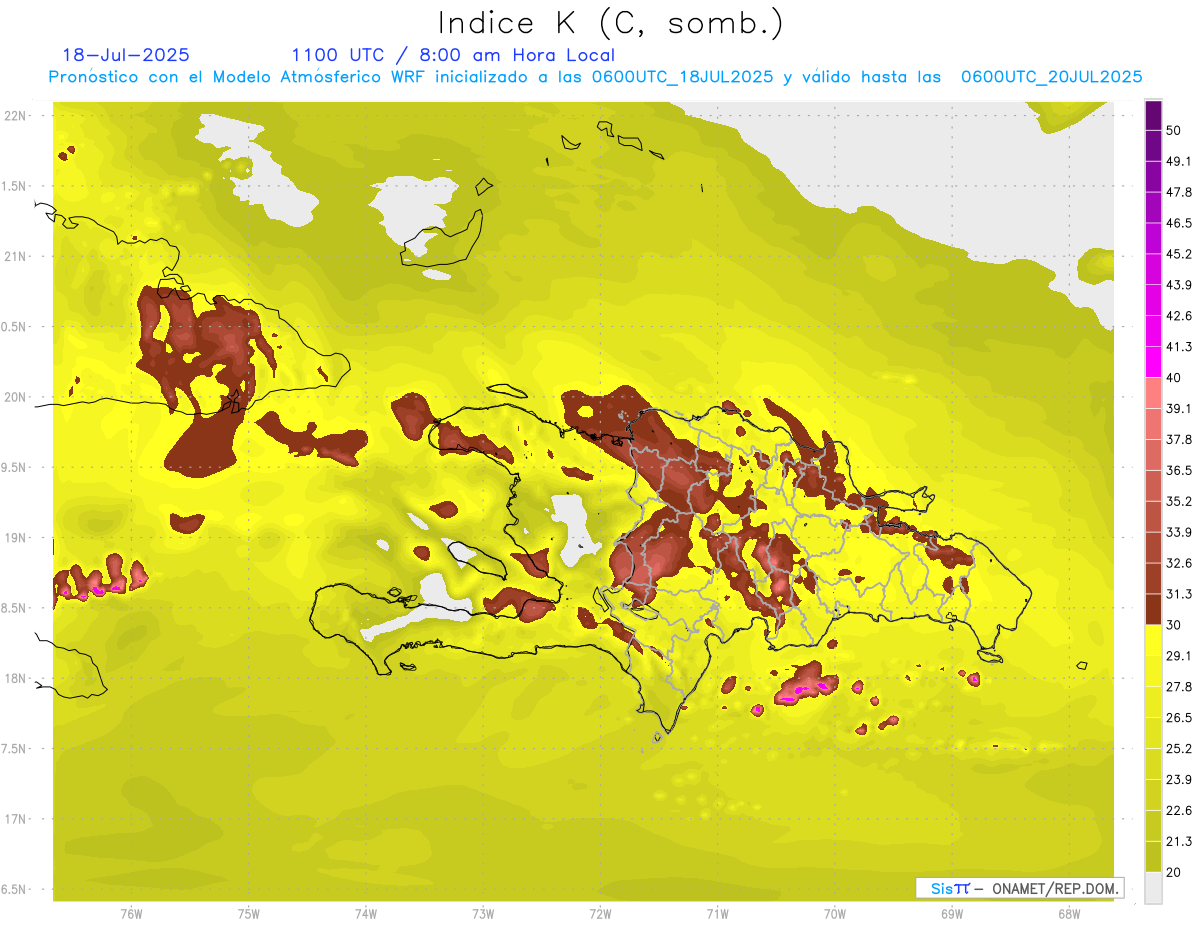Click the '37.8' colorbar label

pyautogui.click(x=1180, y=439)
